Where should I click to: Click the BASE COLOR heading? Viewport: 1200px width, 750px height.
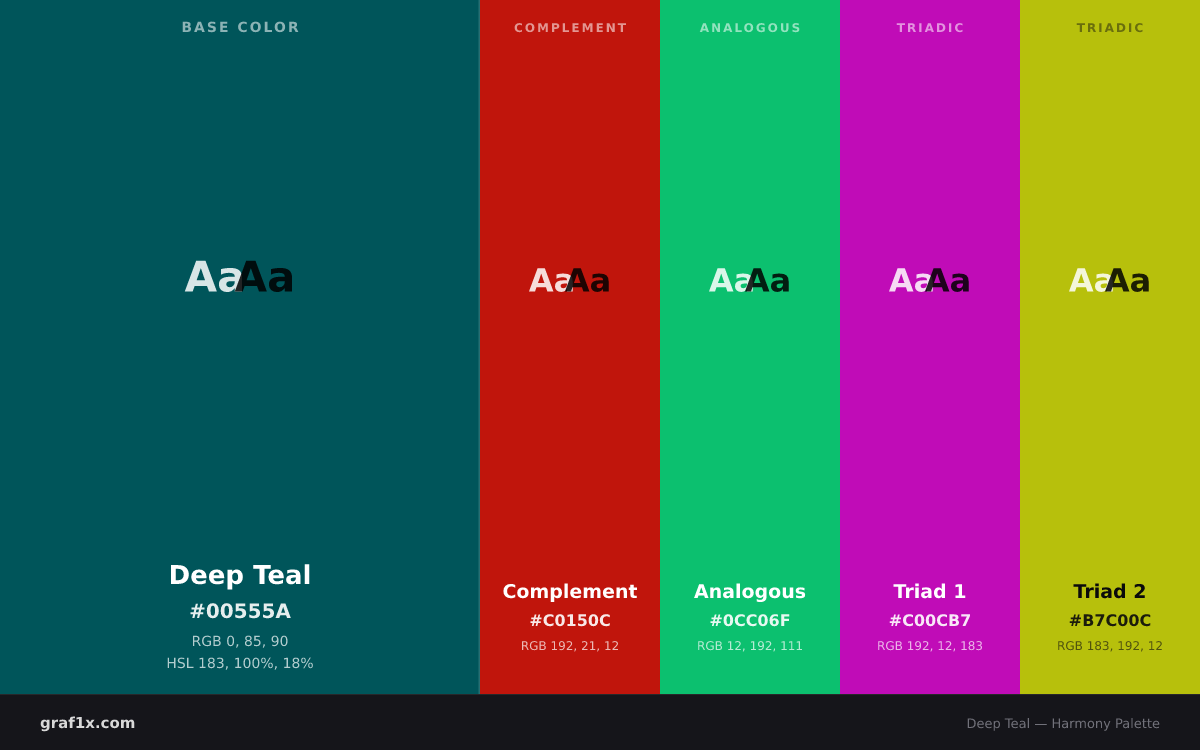[240, 28]
